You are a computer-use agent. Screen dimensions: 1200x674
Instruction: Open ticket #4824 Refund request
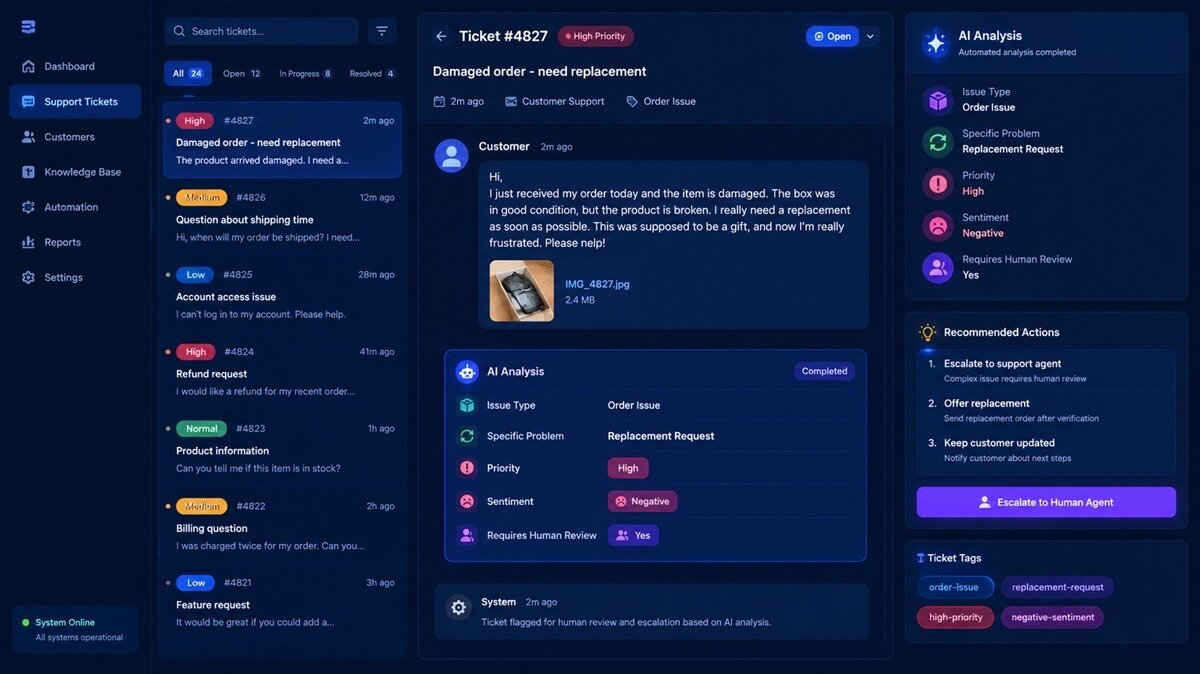pos(283,371)
